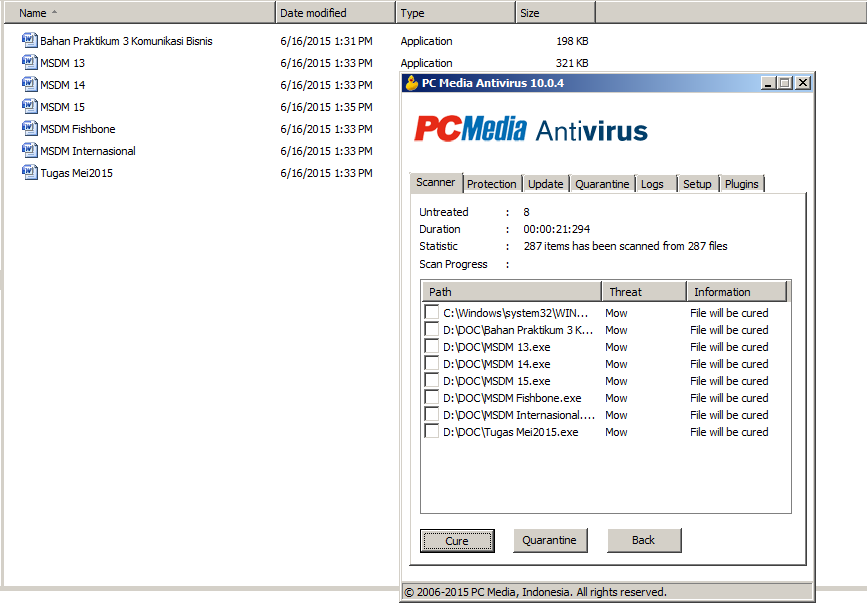Sort explorer files by Date modified column
This screenshot has width=867, height=610.
coord(336,13)
